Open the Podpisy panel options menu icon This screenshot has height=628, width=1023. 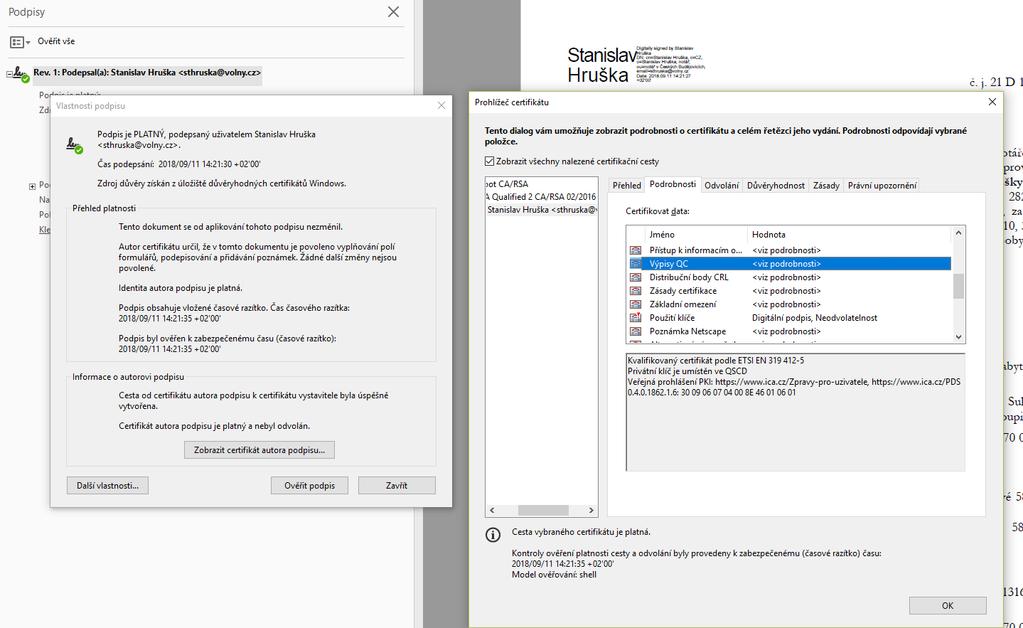tap(20, 42)
